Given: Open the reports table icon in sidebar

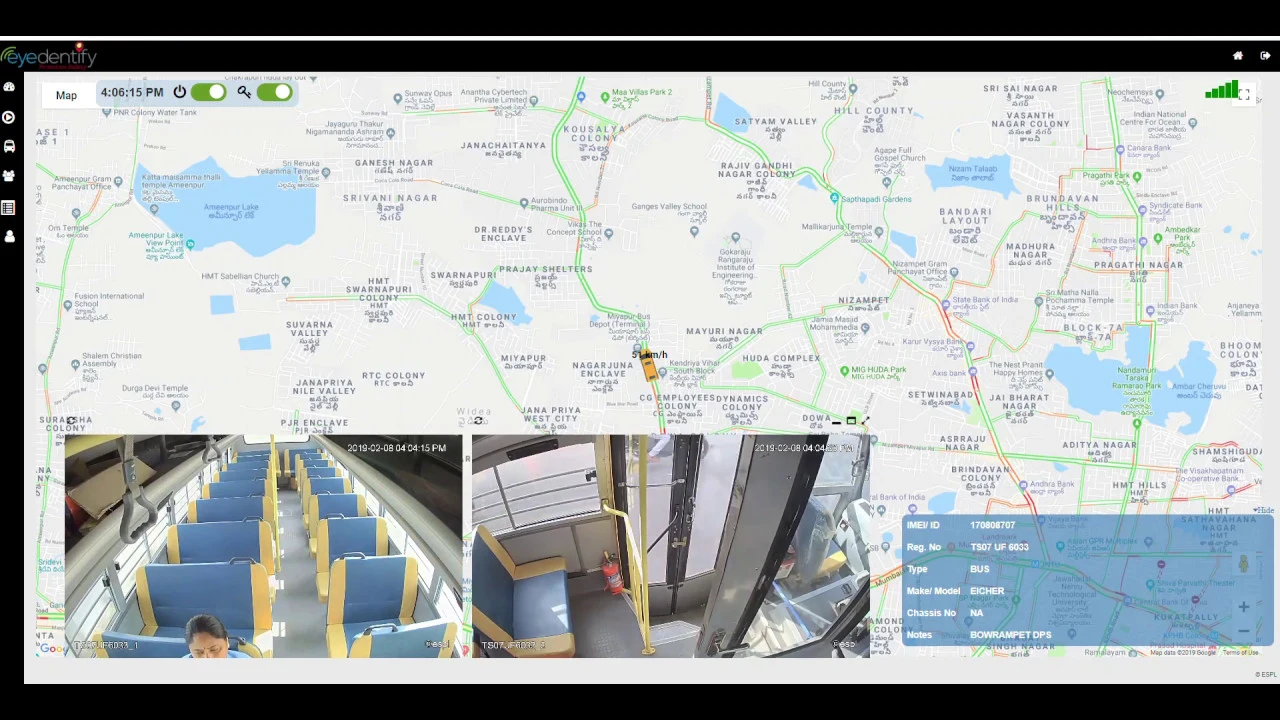Looking at the screenshot, I should (9, 207).
